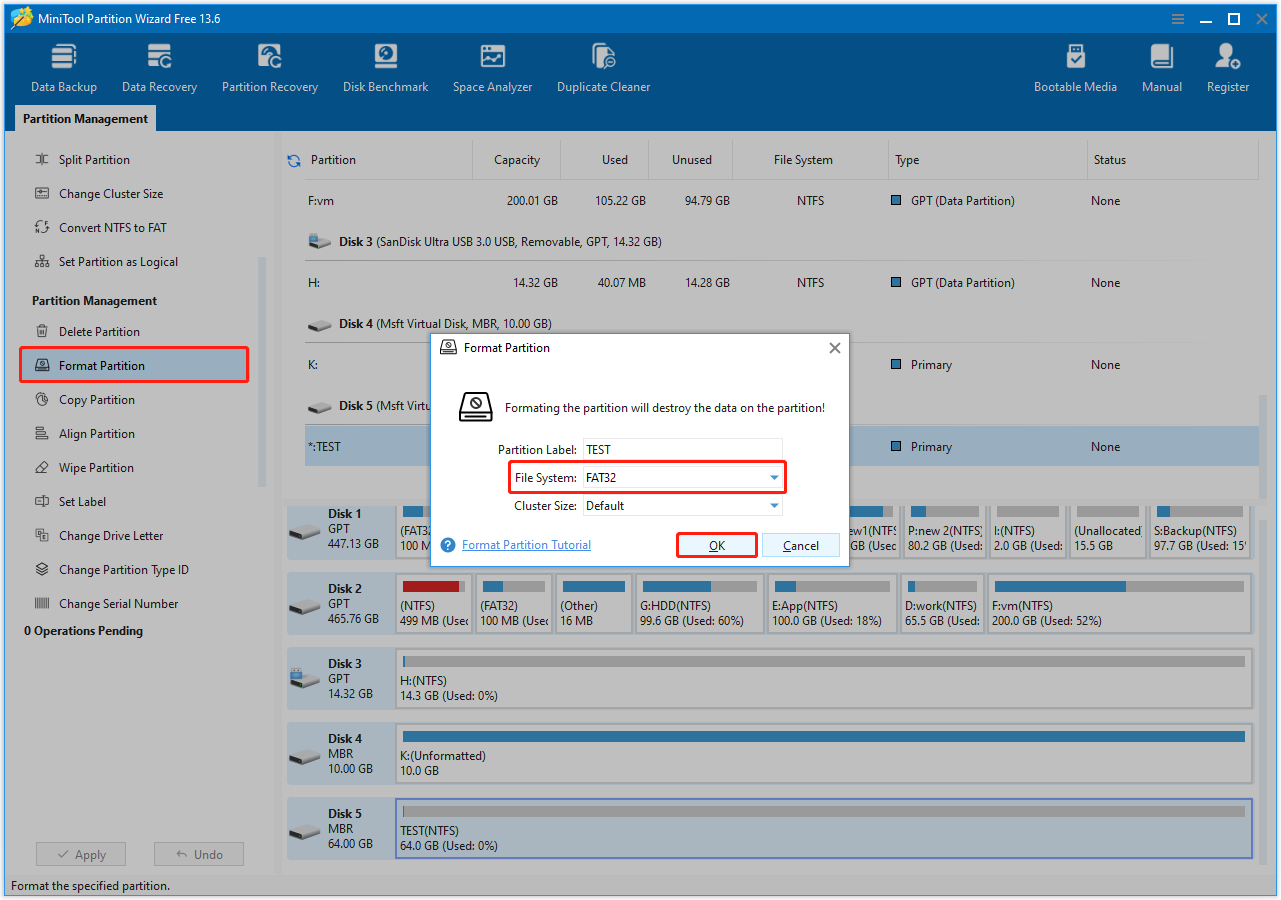Select D:work(NTFS) block on Disk 2
The width and height of the screenshot is (1281, 900).
click(942, 603)
